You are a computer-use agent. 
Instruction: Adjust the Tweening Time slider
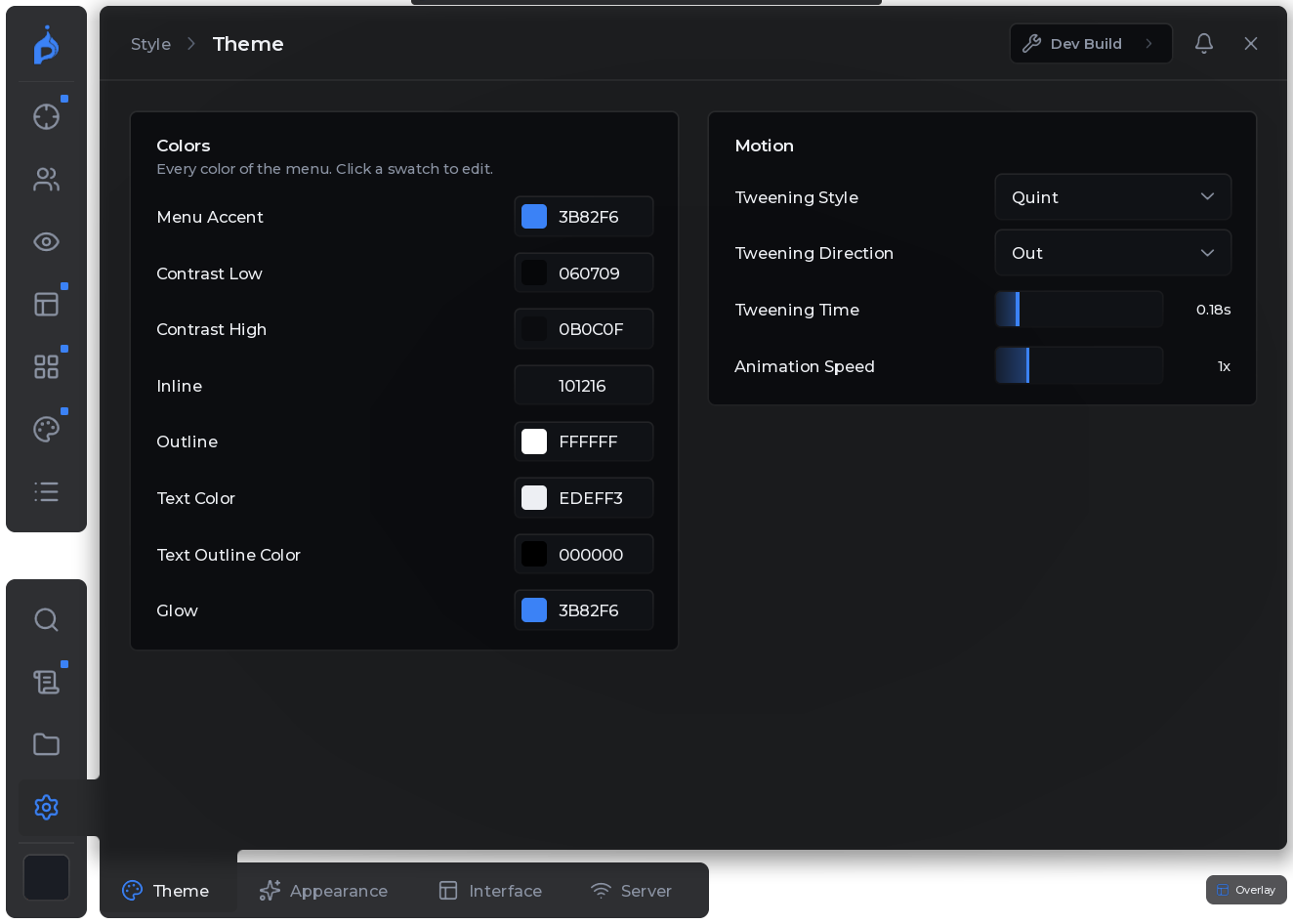tap(1079, 310)
